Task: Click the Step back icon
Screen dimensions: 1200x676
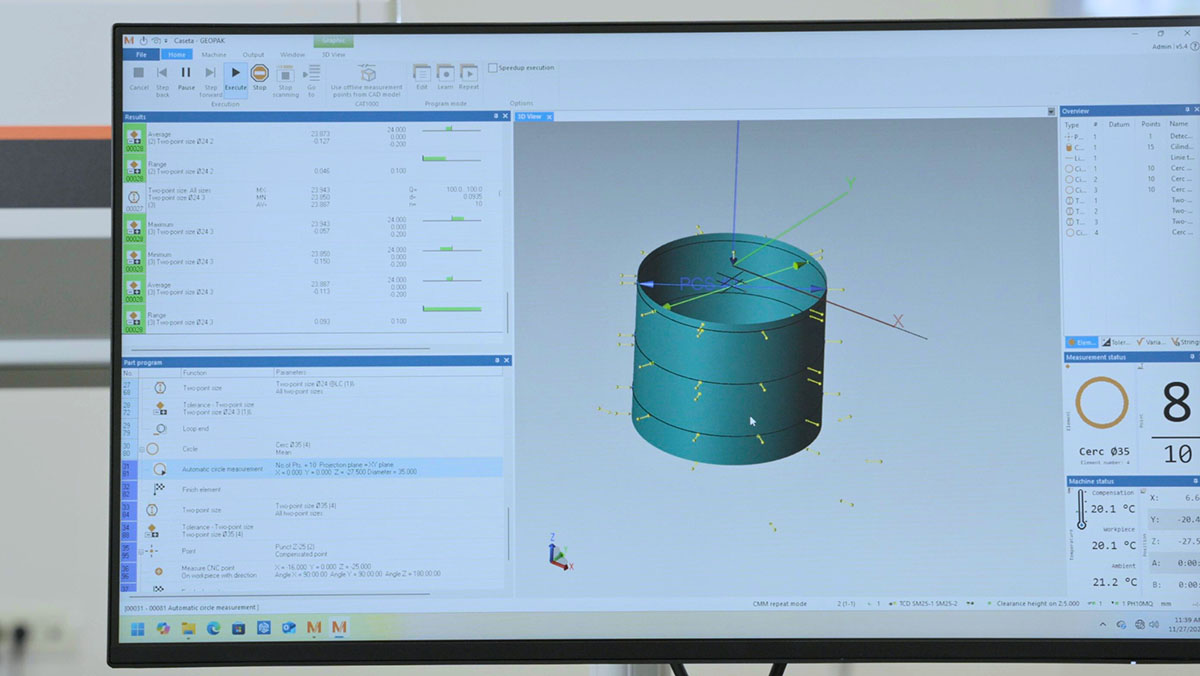Action: click(162, 72)
